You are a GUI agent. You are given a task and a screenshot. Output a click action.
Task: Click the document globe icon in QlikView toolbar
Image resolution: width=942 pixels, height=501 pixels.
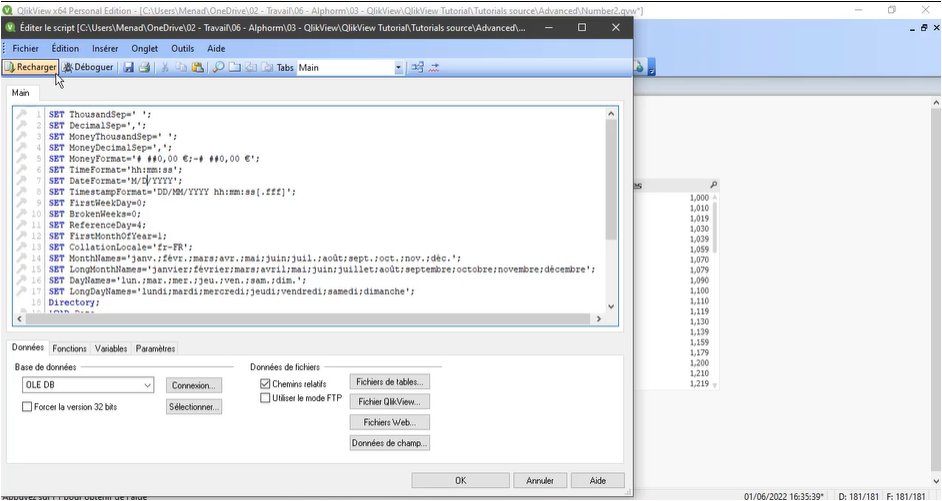tap(639, 67)
